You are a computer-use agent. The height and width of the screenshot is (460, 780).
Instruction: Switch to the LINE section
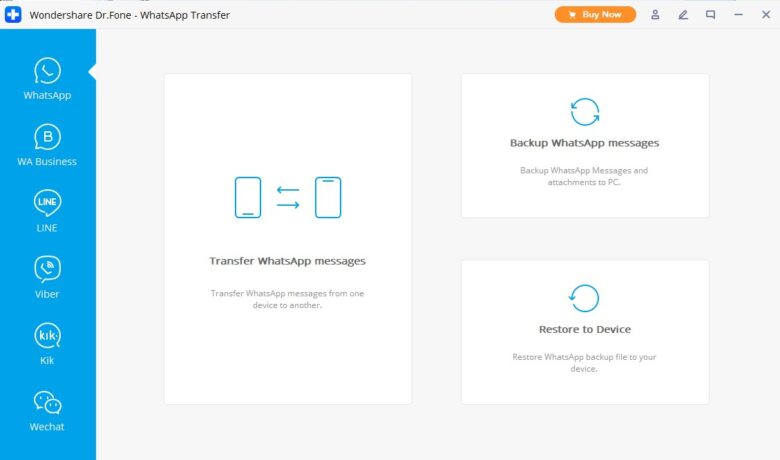click(47, 211)
